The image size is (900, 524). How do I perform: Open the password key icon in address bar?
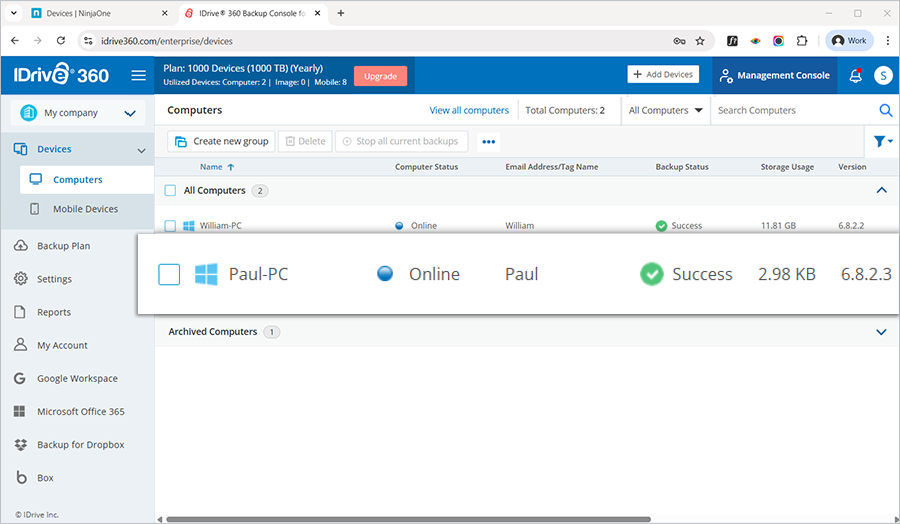[x=680, y=41]
